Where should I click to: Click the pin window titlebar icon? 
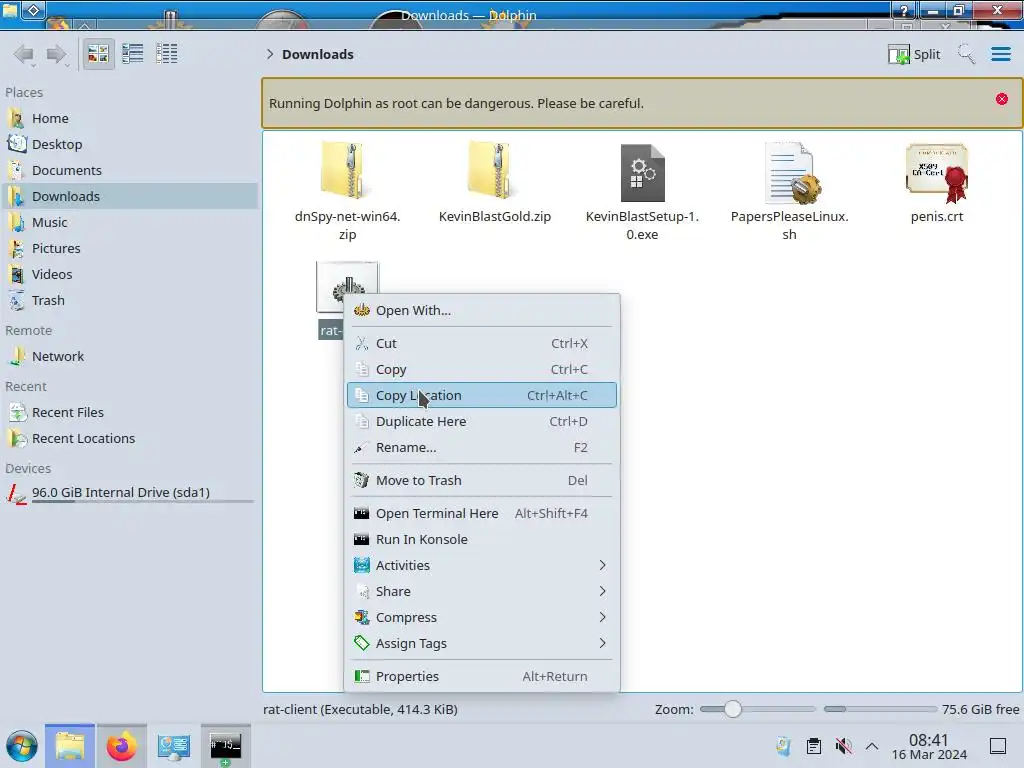34,10
